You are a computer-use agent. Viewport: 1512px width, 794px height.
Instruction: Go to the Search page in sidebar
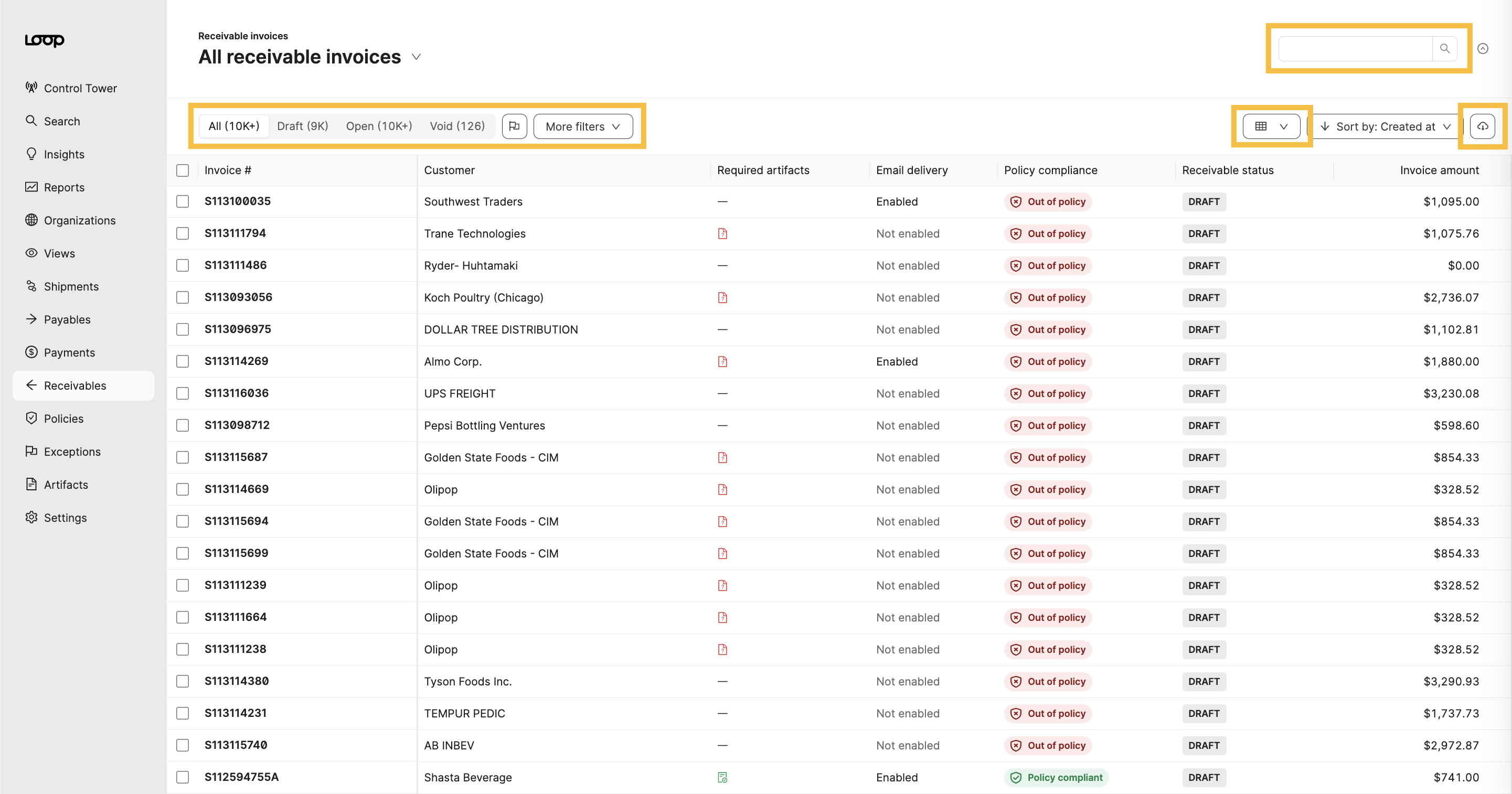click(83, 121)
